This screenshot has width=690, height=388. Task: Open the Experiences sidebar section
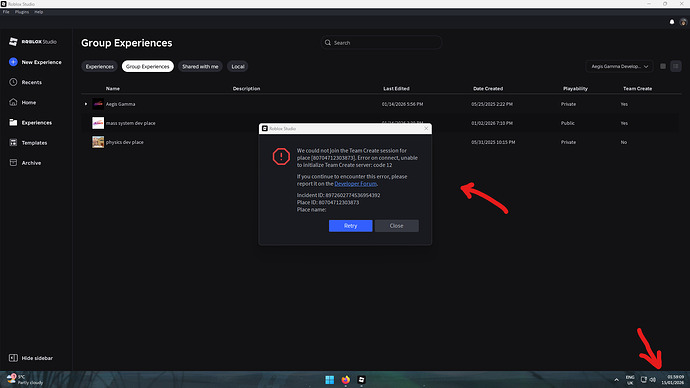30,123
